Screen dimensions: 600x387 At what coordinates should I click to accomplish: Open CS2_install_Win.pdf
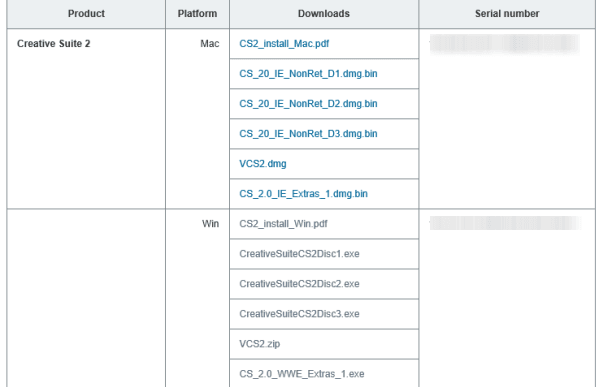coord(283,224)
